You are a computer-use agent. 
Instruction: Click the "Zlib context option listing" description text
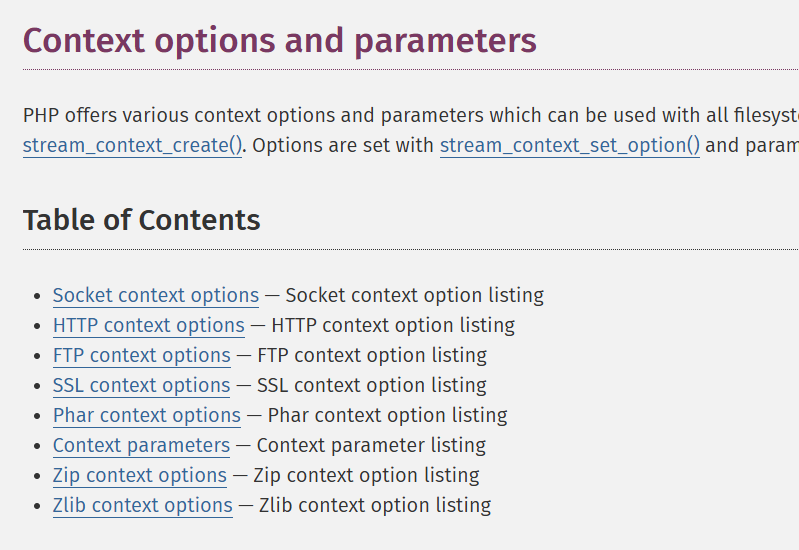pos(375,505)
